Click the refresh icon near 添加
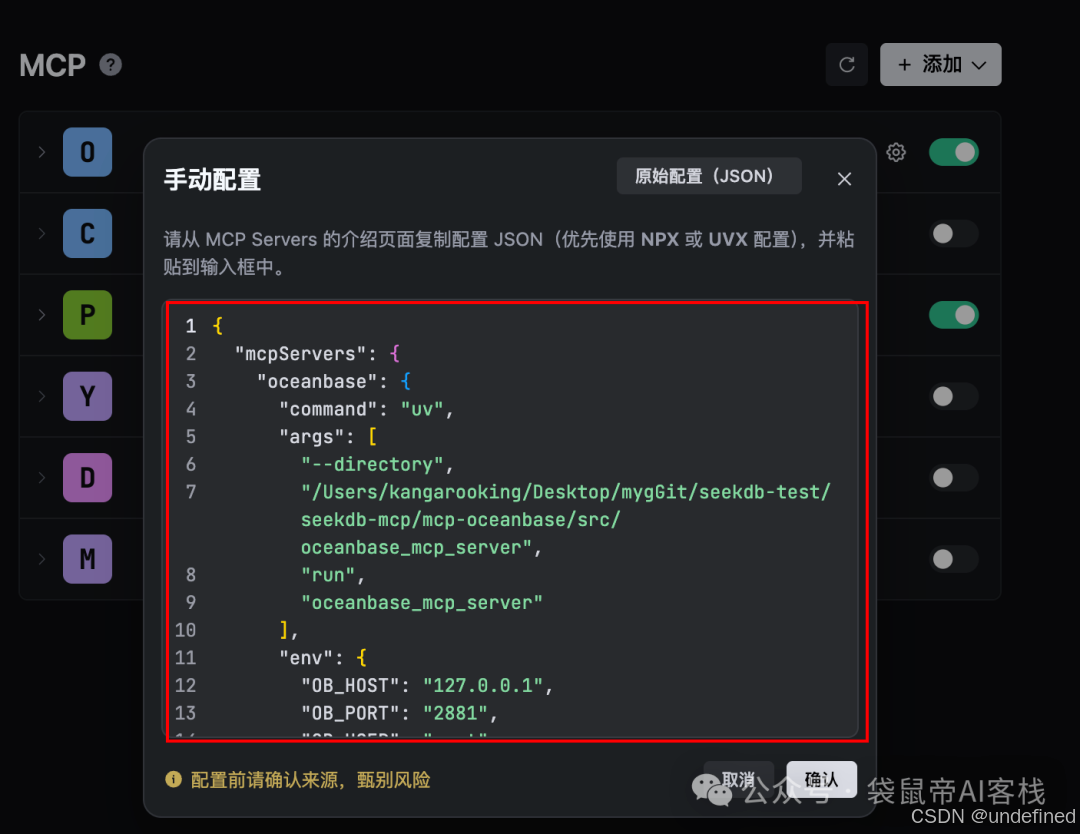The image size is (1080, 834). [846, 64]
